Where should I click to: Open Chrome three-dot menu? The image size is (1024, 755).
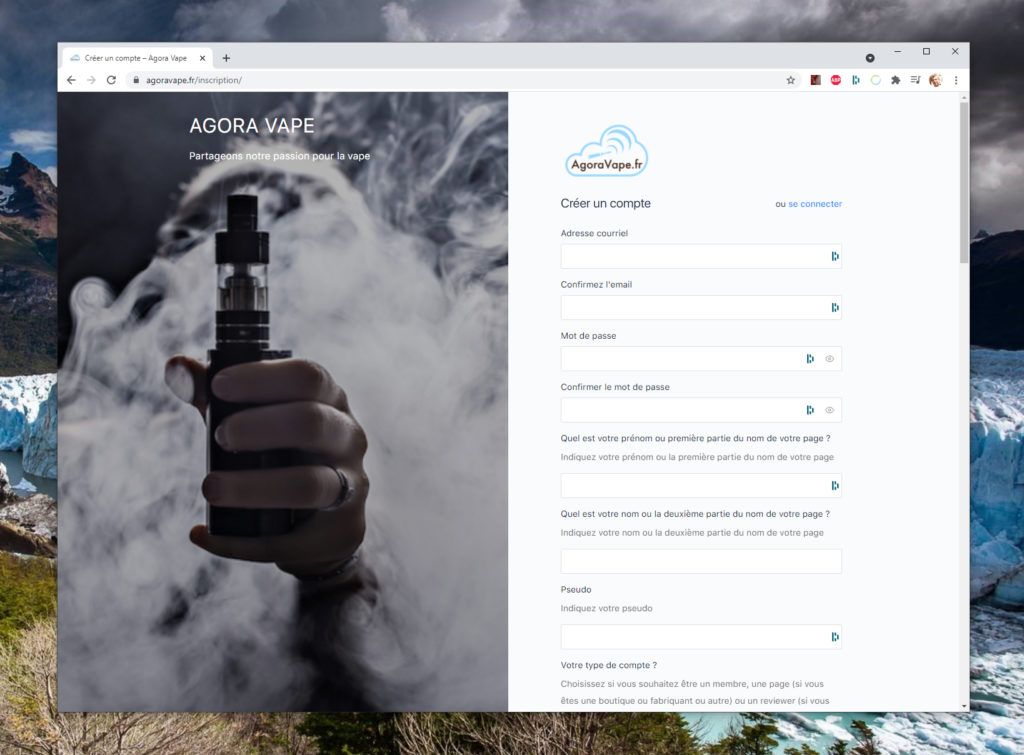click(x=956, y=80)
